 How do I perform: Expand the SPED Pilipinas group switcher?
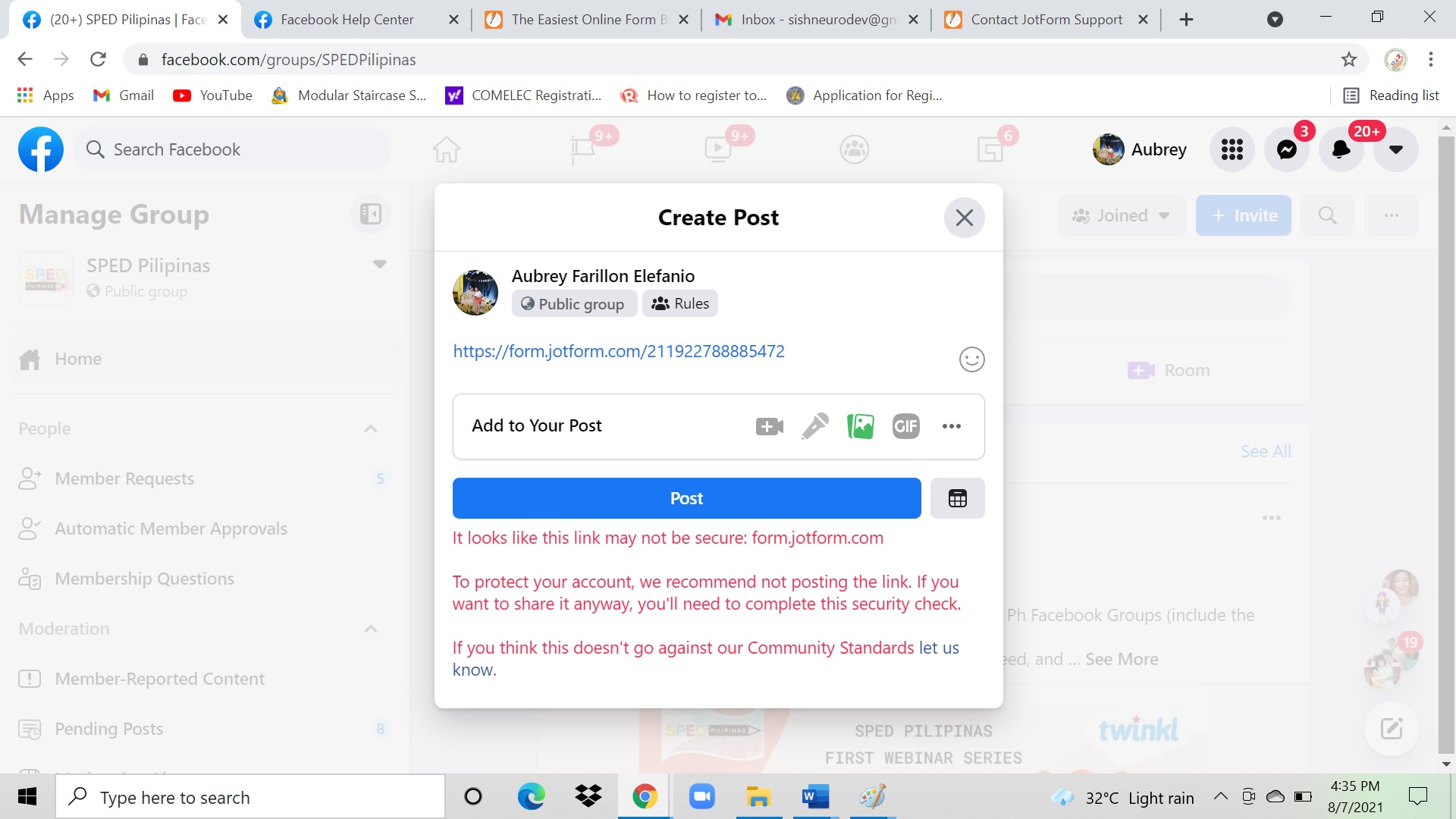click(x=380, y=265)
